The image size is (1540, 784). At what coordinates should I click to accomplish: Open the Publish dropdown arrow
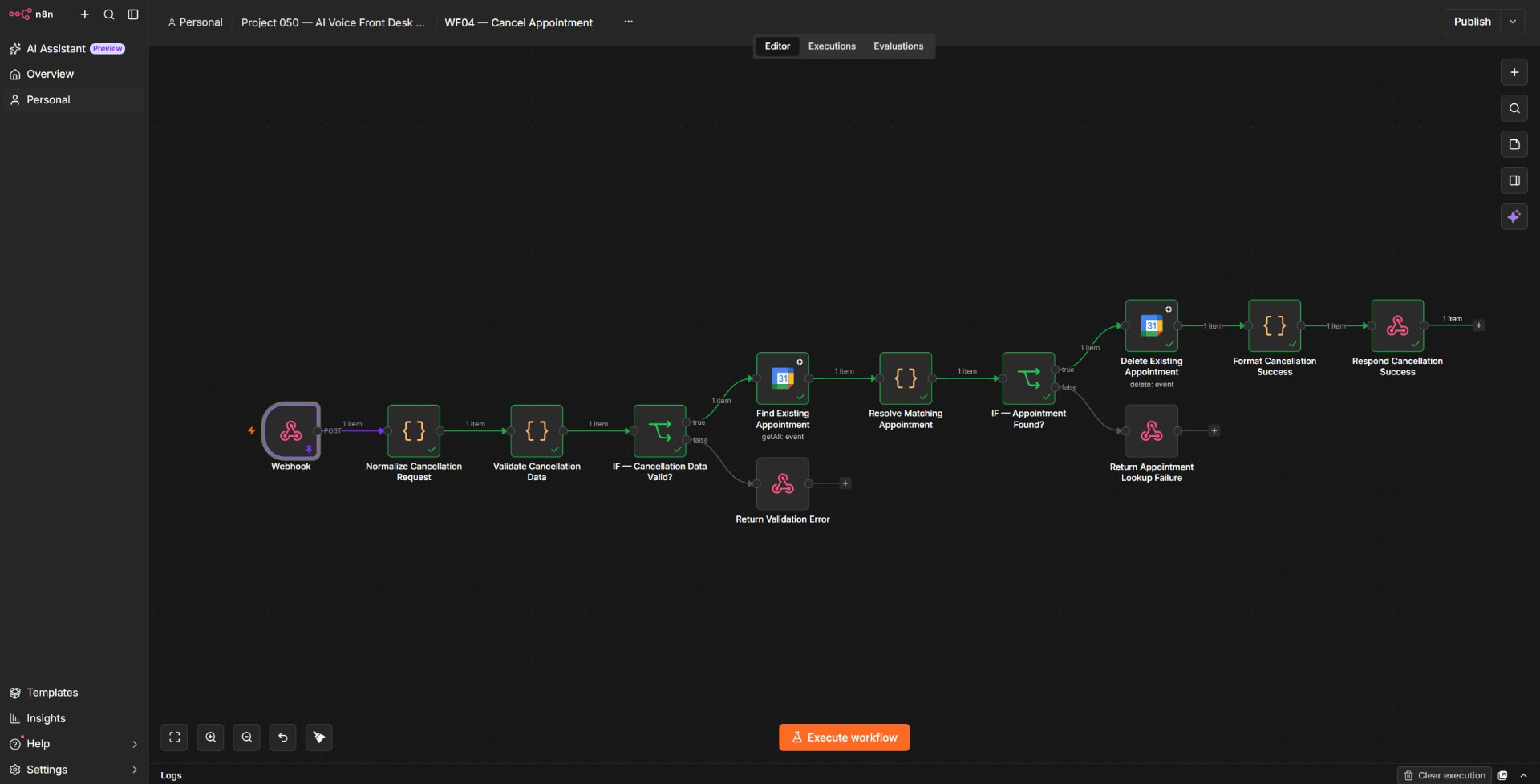1513,22
